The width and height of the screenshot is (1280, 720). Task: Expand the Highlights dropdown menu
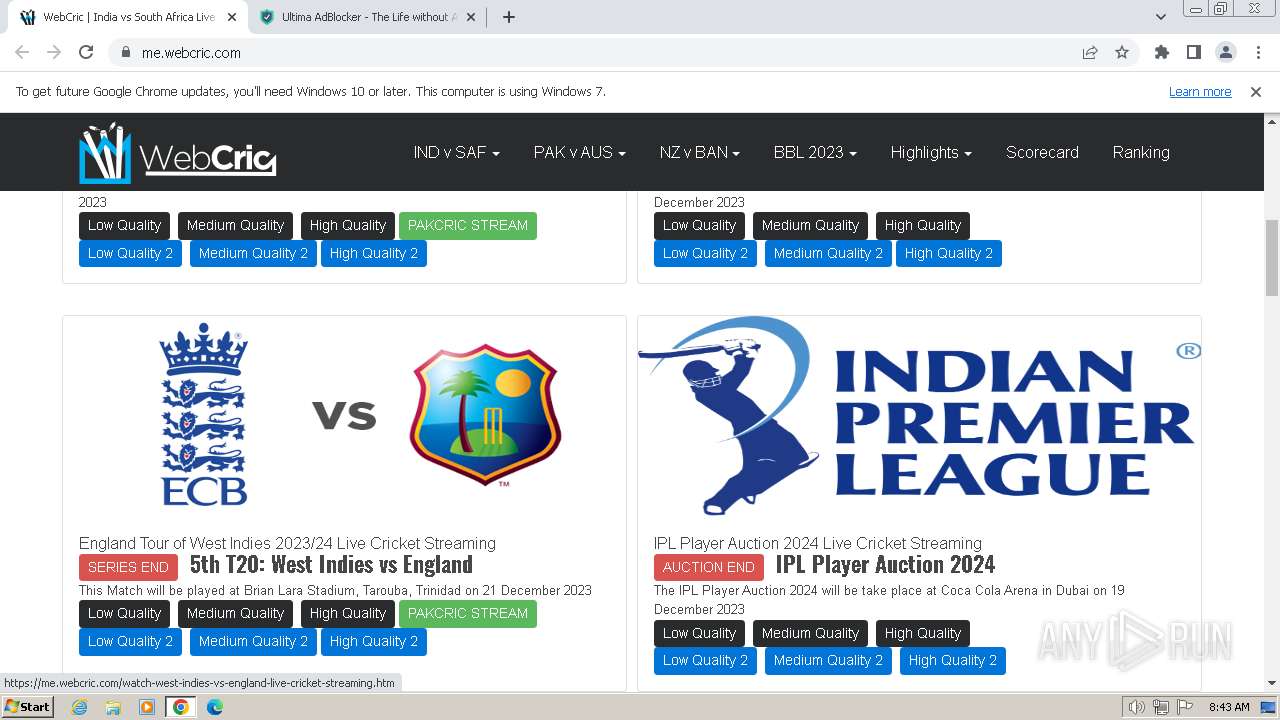coord(931,153)
